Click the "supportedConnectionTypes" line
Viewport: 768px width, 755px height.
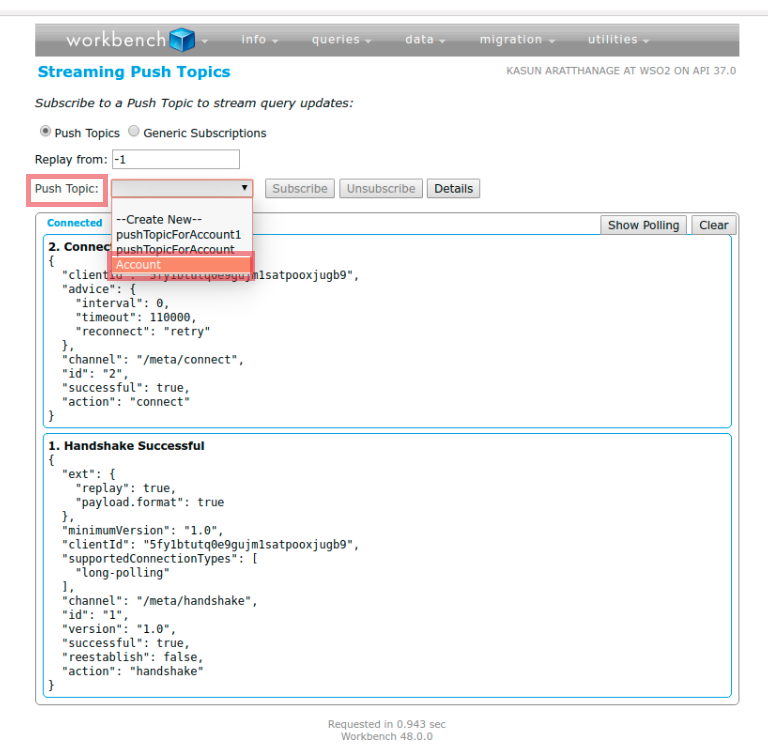coord(160,559)
